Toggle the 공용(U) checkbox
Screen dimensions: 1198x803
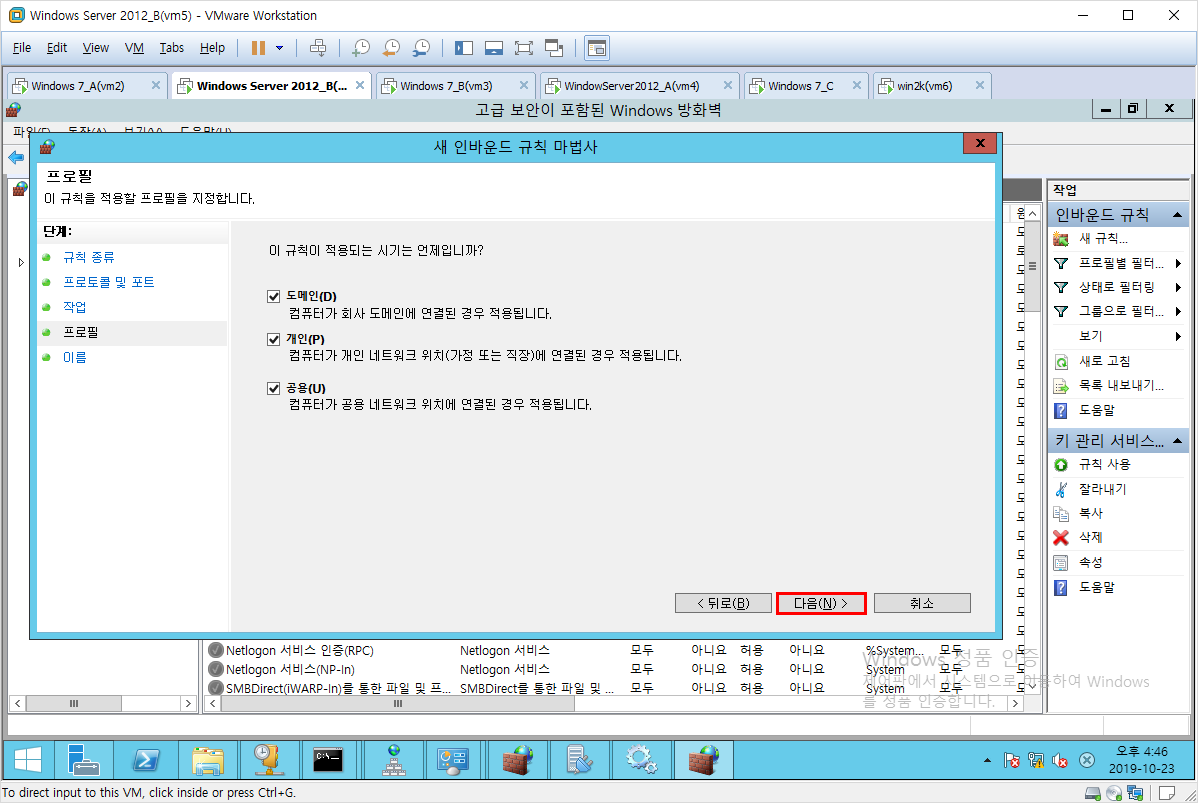(274, 388)
